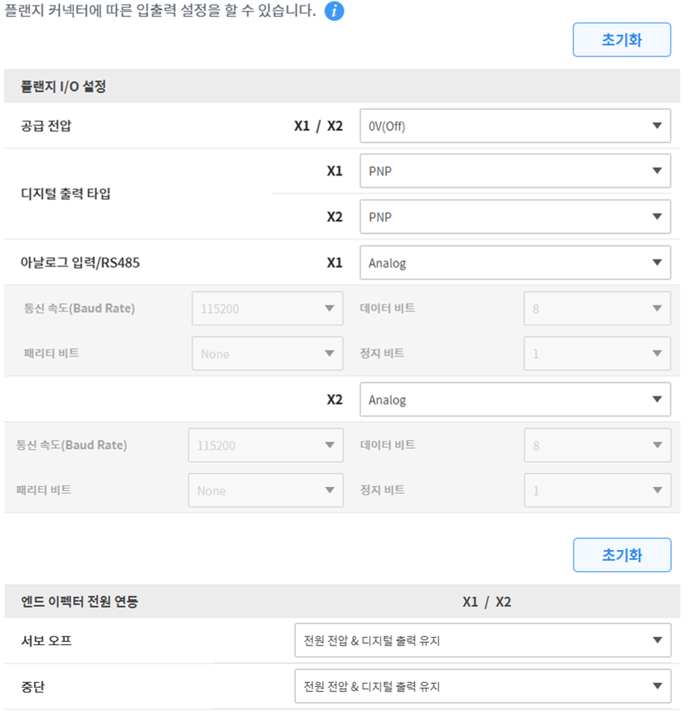Open 서보 오프 power setting dropdown
The width and height of the screenshot is (689, 717).
pyautogui.click(x=482, y=640)
